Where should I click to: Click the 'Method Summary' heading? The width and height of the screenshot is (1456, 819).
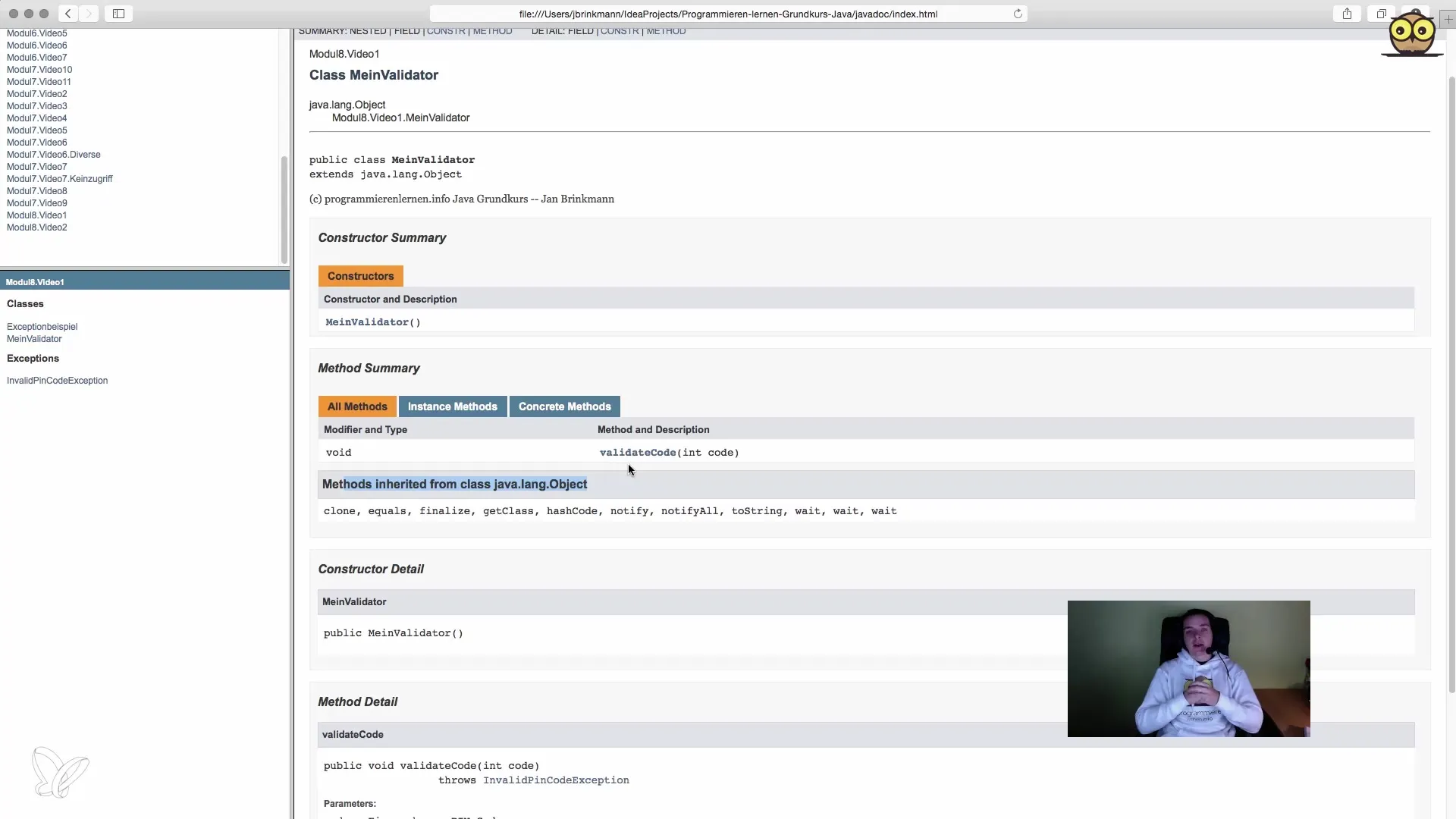[x=369, y=369]
